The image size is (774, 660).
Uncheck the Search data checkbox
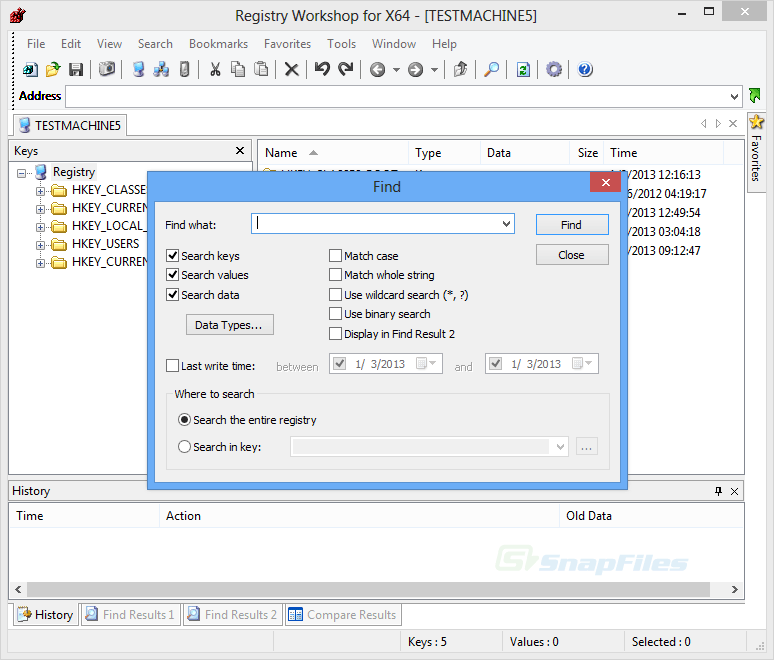coord(172,295)
